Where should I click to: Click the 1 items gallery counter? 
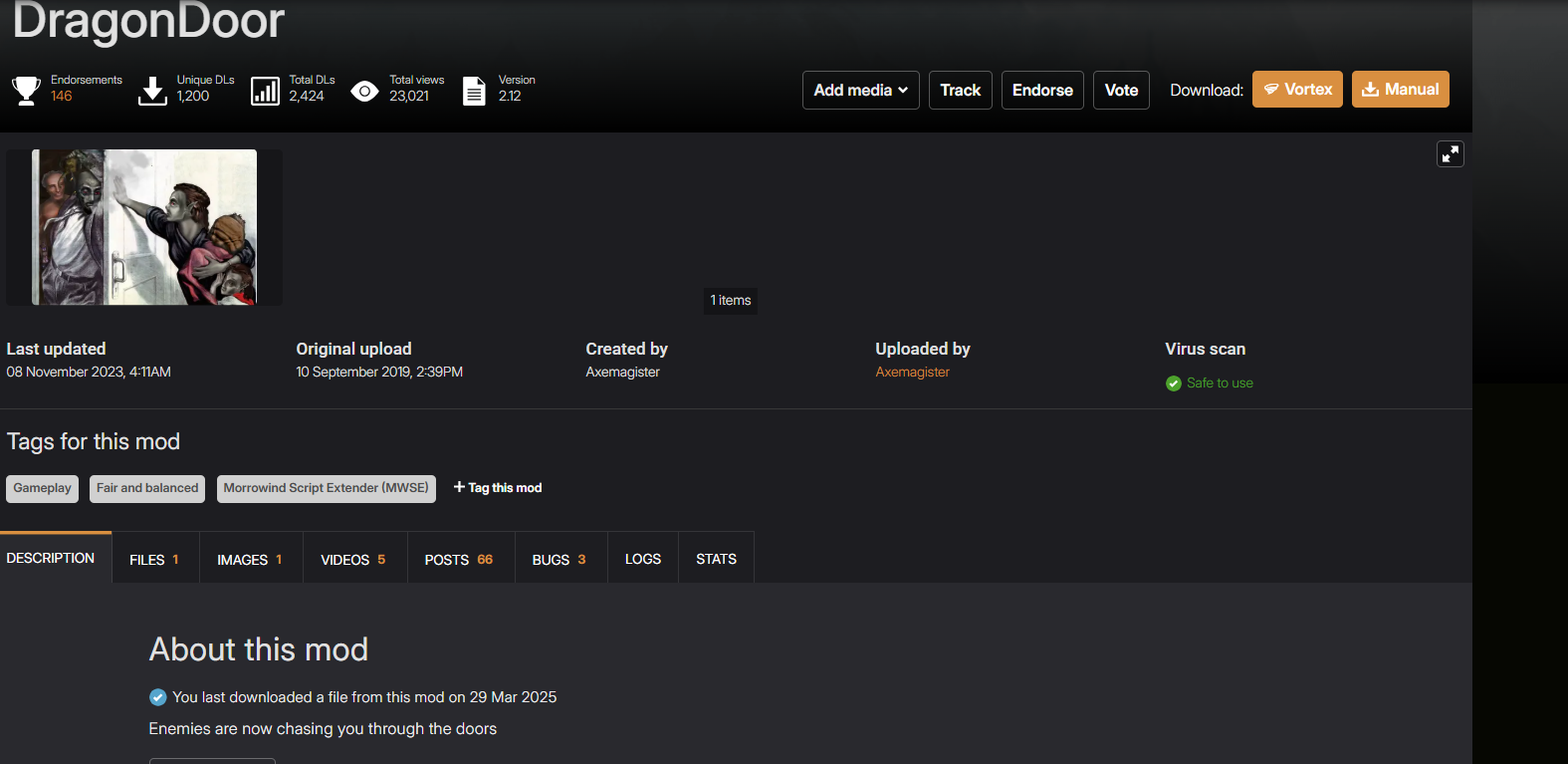point(731,300)
